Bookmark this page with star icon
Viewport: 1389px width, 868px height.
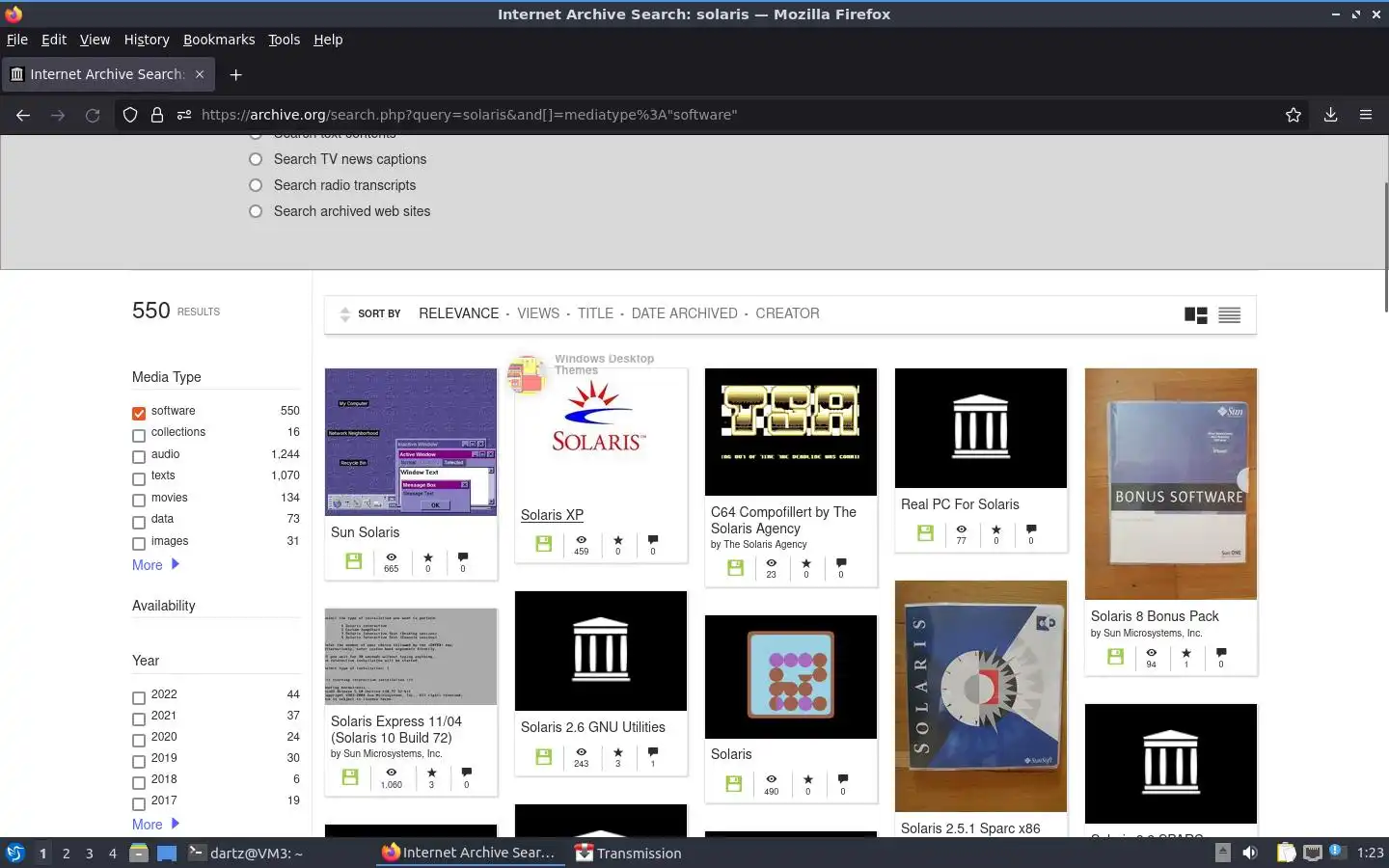click(x=1294, y=115)
